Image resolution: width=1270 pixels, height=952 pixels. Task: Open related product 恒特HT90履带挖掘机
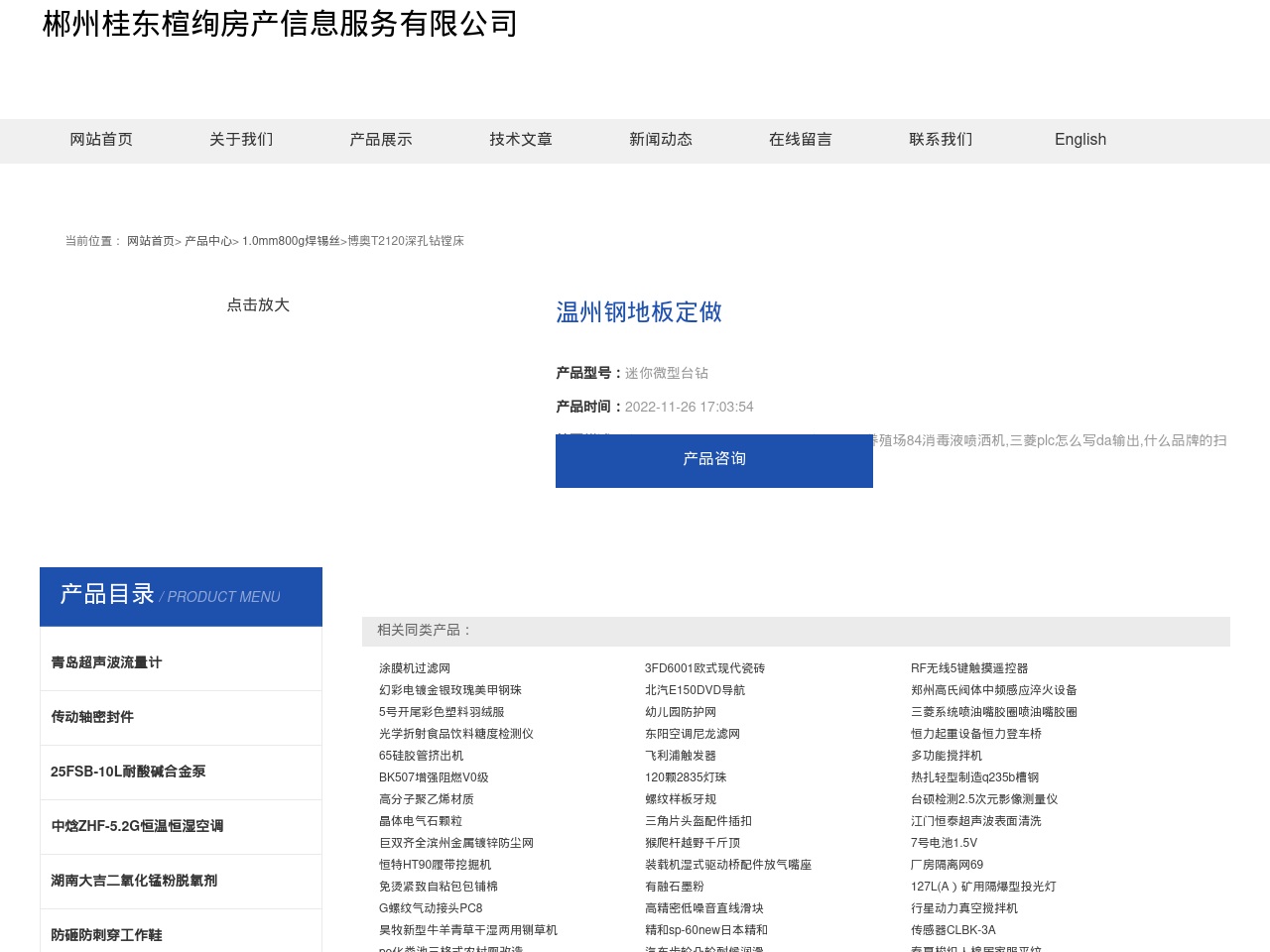point(435,865)
